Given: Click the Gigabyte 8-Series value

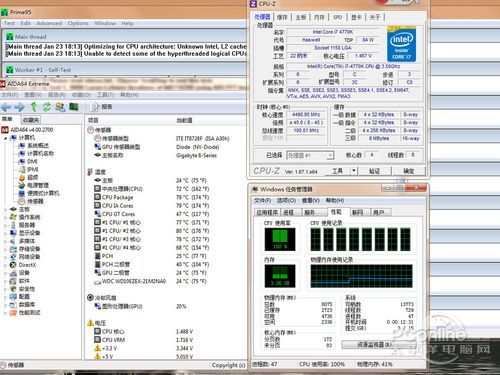Looking at the screenshot, I should (196, 155).
